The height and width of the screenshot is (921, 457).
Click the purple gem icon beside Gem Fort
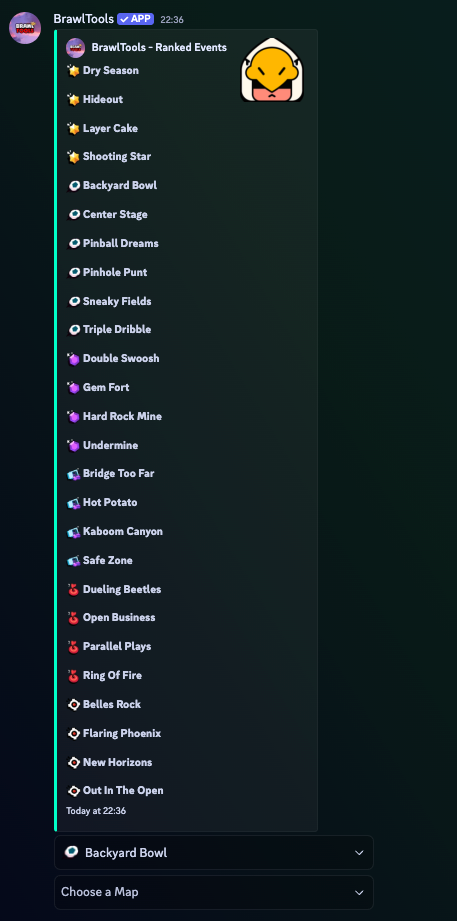(73, 388)
